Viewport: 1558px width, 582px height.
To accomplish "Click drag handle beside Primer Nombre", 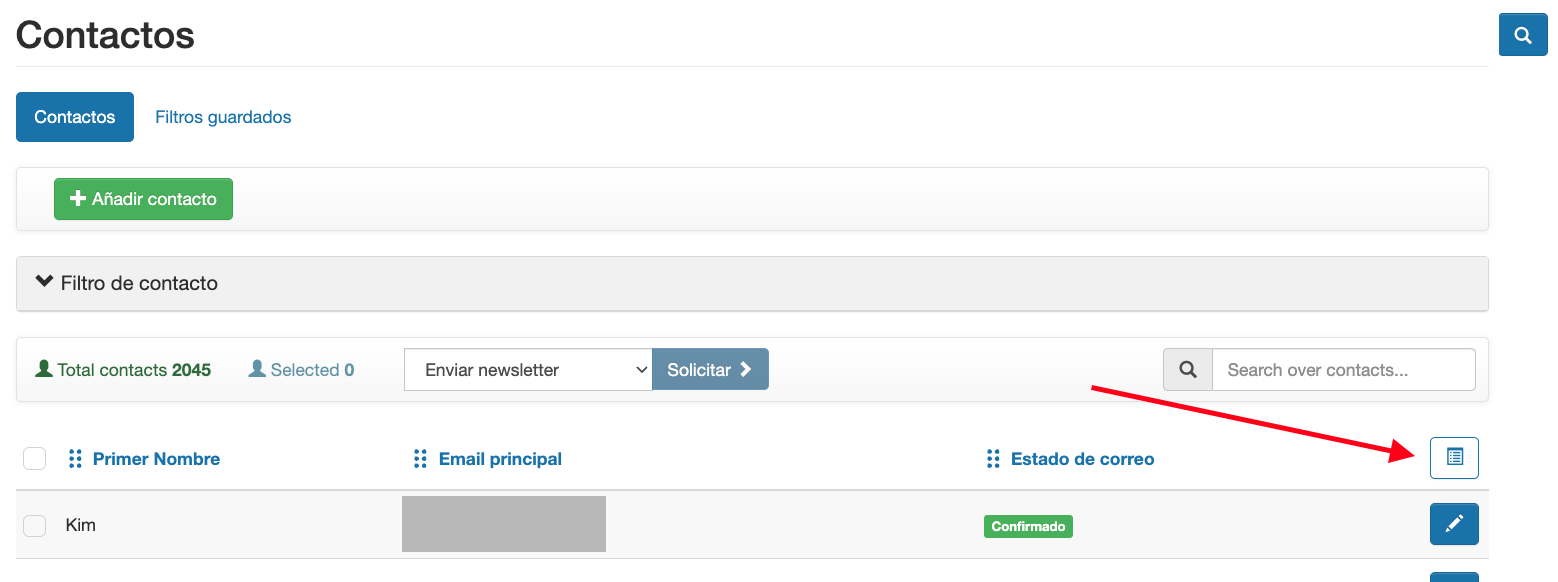I will 75,459.
